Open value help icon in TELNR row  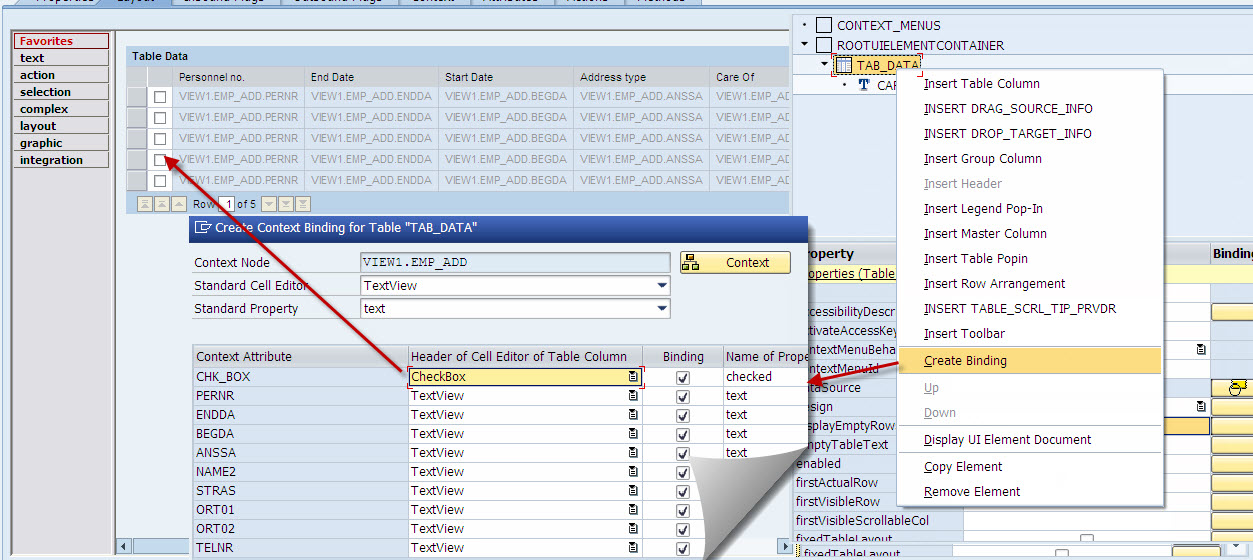click(634, 548)
